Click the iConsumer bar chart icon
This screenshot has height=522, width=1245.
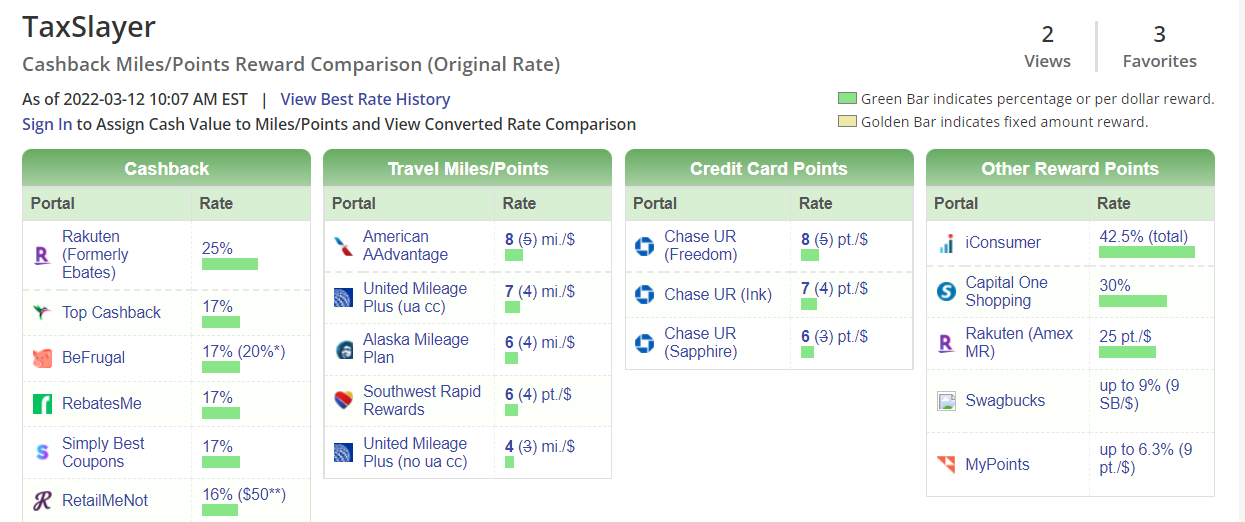(x=946, y=243)
